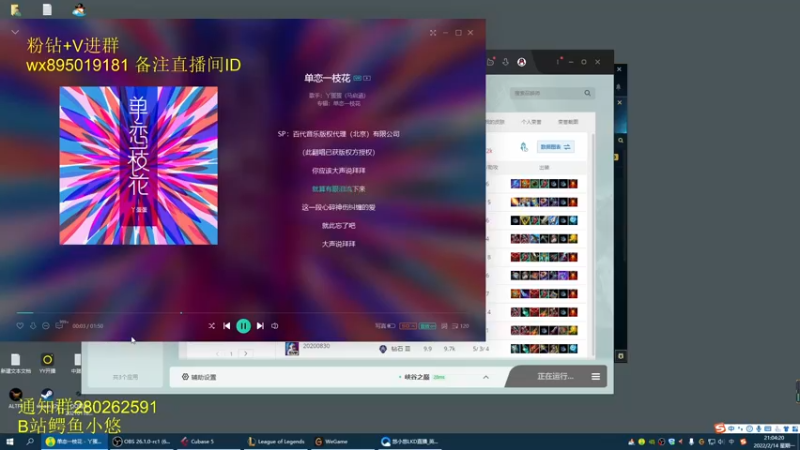Click the circular remove icon beside download
800x450 pixels.
[46, 326]
